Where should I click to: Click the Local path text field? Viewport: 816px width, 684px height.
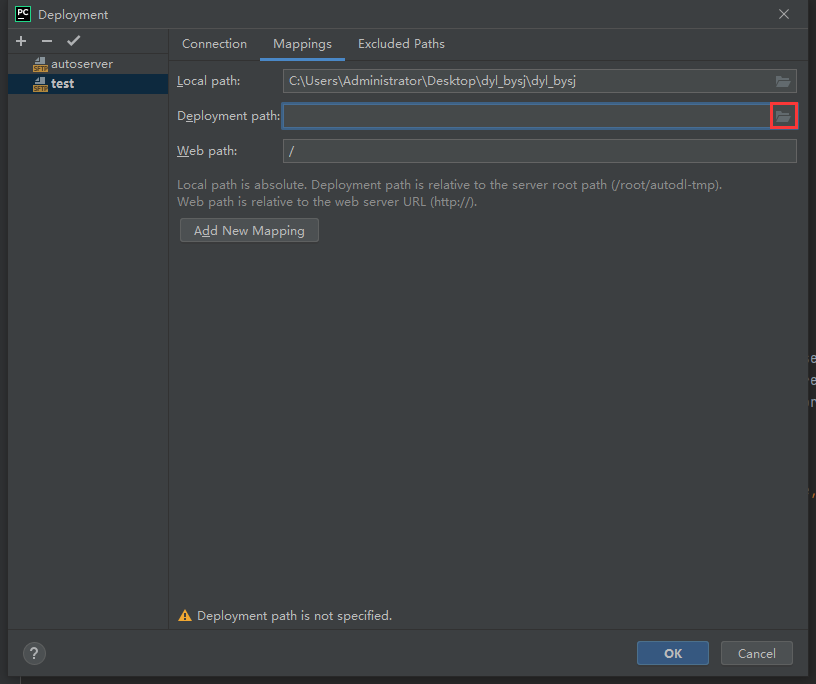pos(520,80)
